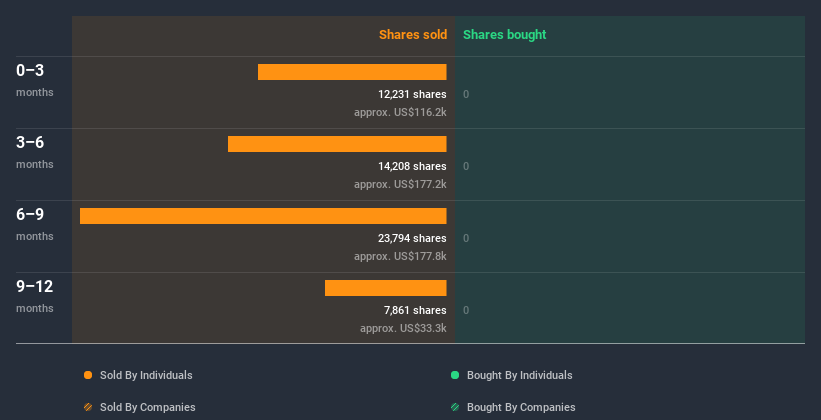Click the 3–6 months orange sold bar
The image size is (821, 420).
(x=337, y=144)
